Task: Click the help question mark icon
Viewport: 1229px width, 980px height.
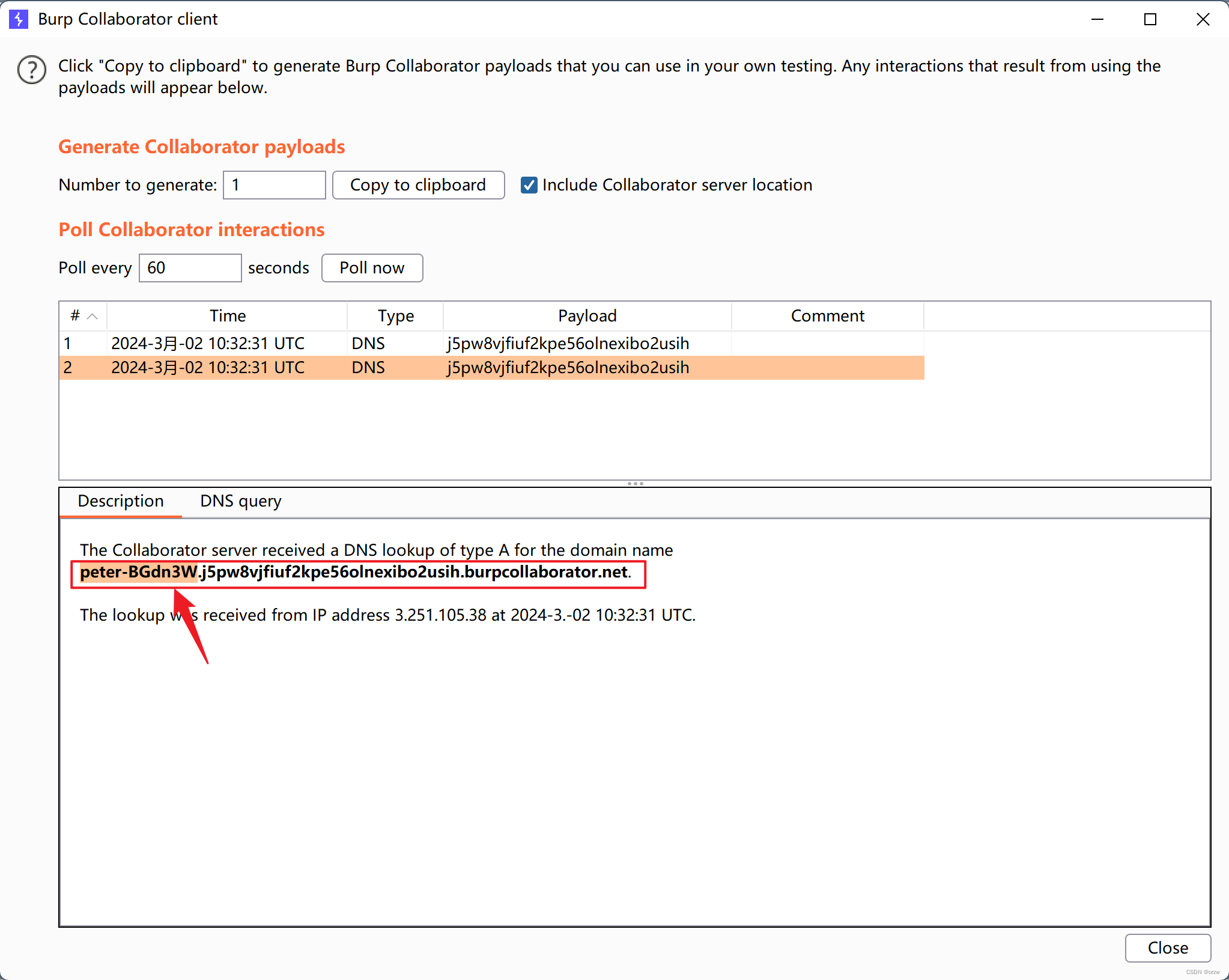Action: (x=32, y=70)
